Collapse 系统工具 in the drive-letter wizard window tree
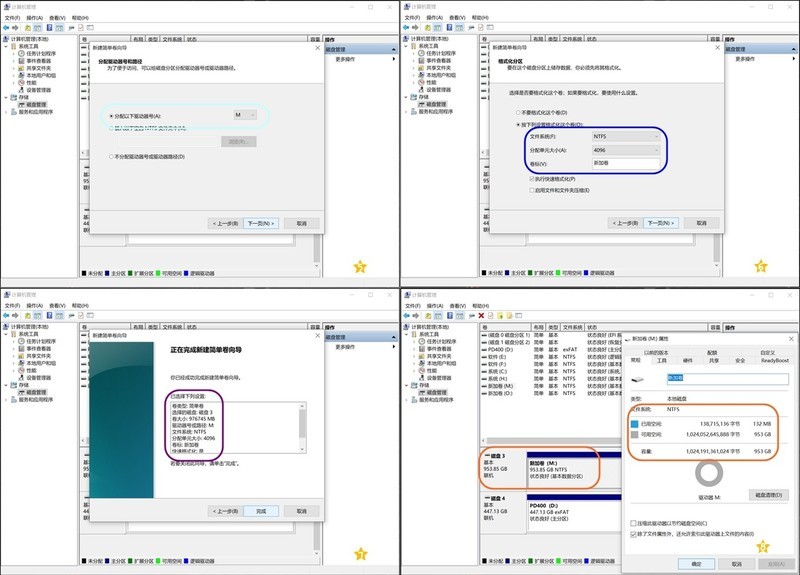Image resolution: width=800 pixels, height=575 pixels. pyautogui.click(x=6, y=46)
